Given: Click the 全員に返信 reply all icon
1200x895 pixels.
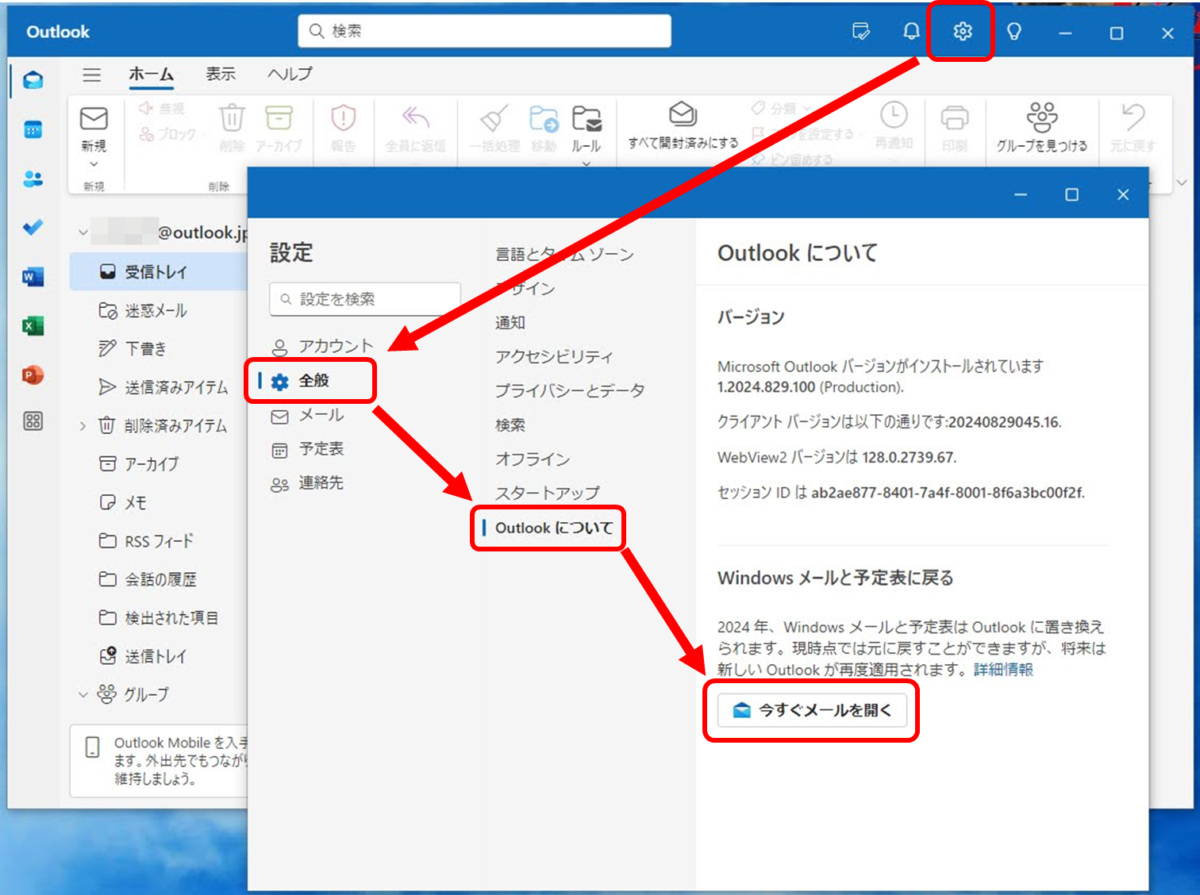Looking at the screenshot, I should (415, 118).
